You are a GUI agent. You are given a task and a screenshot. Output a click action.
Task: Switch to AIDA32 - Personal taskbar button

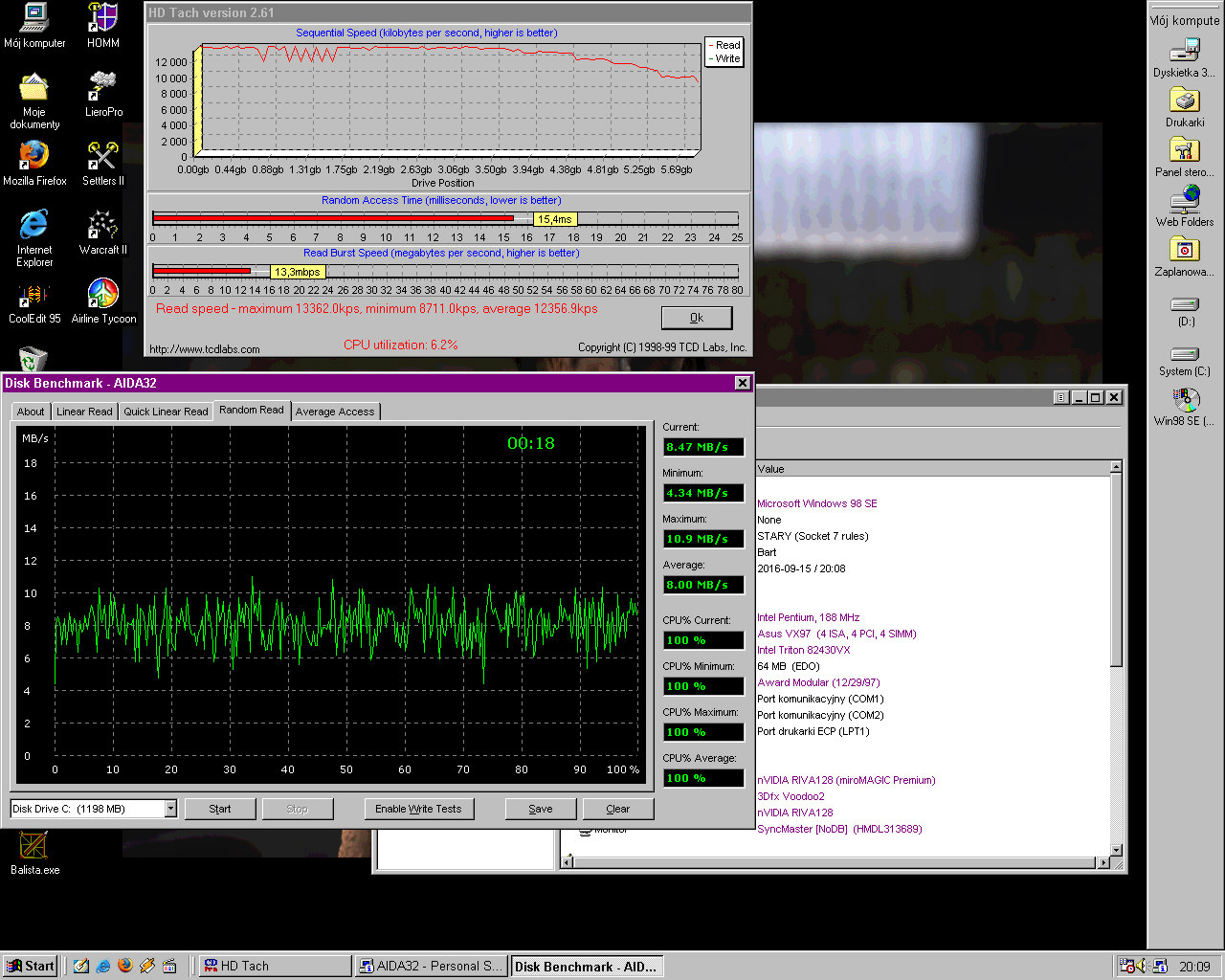(x=431, y=966)
